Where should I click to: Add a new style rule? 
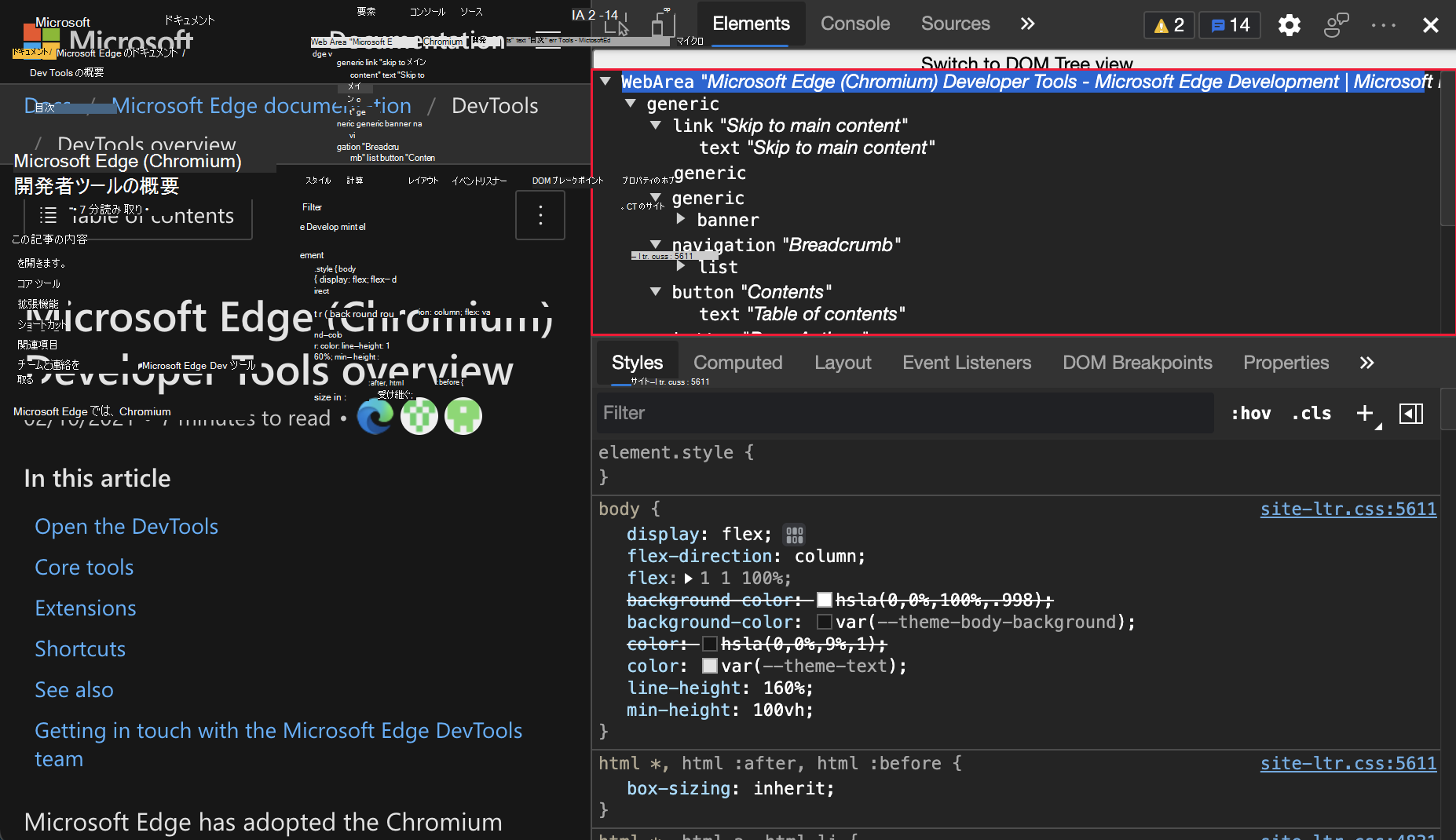tap(1365, 413)
